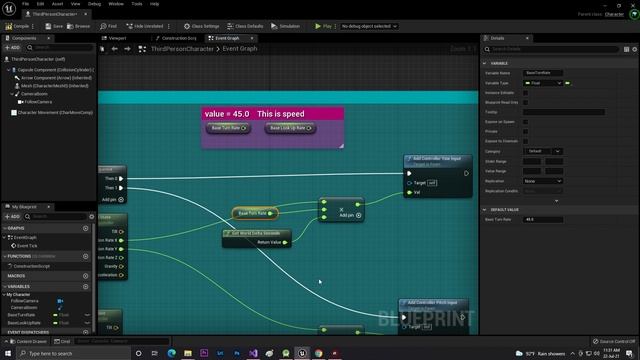Open Class Settings

[201, 26]
